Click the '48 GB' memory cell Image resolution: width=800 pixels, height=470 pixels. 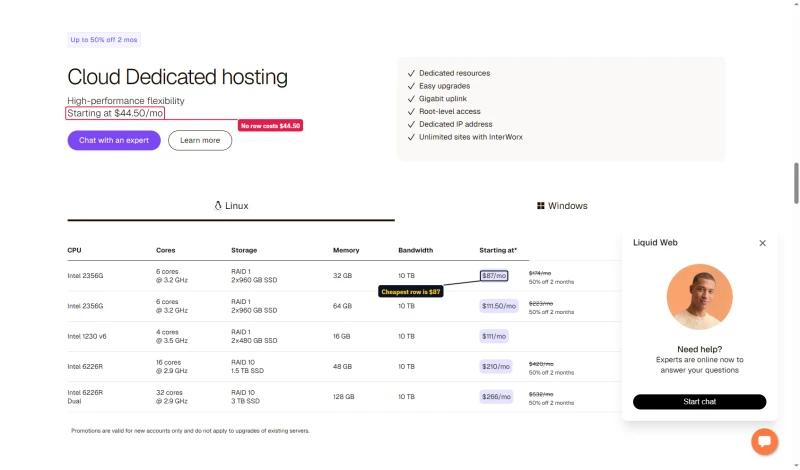click(x=342, y=366)
